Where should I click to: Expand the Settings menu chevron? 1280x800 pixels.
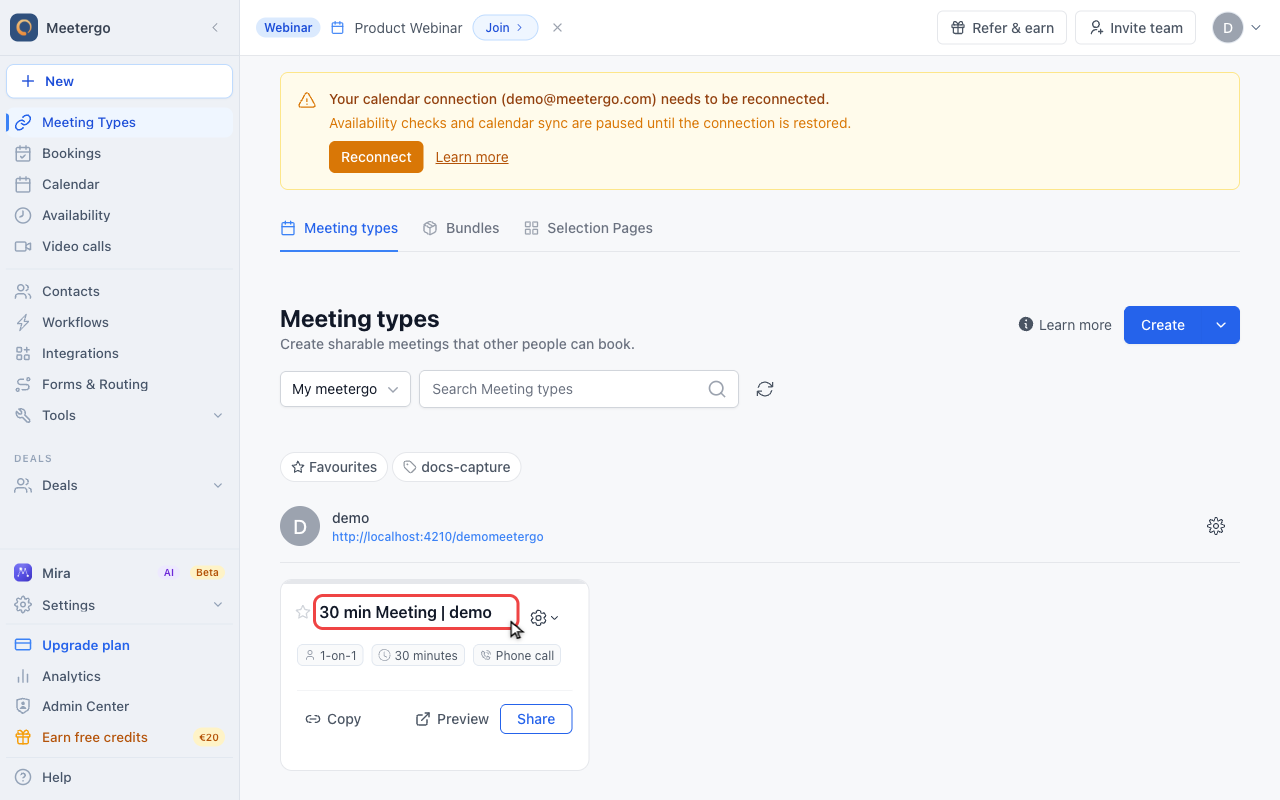[218, 605]
